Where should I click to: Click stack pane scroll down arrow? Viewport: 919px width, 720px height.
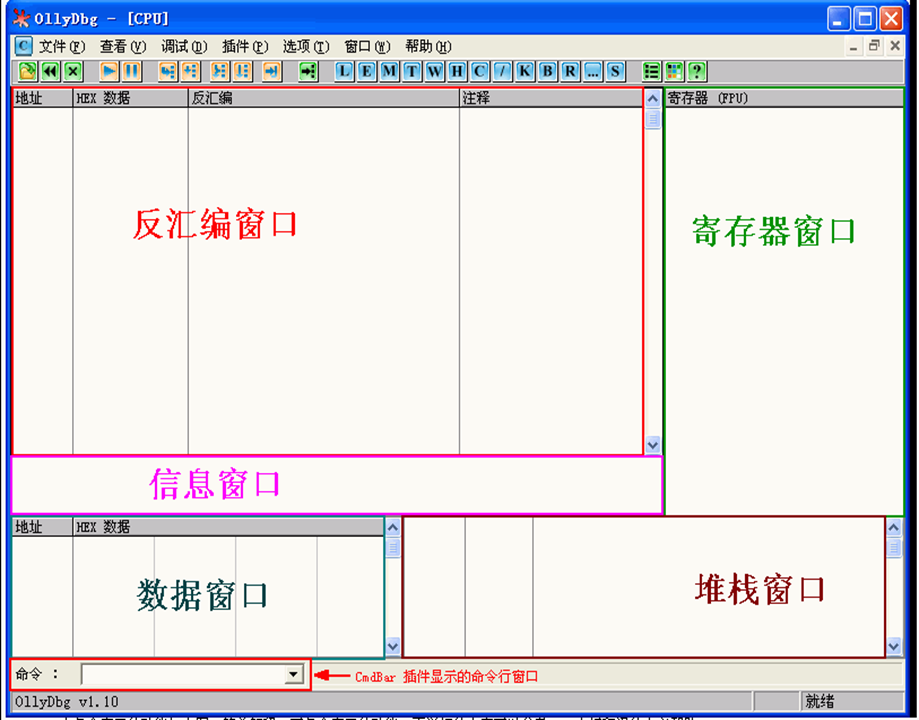pos(893,647)
